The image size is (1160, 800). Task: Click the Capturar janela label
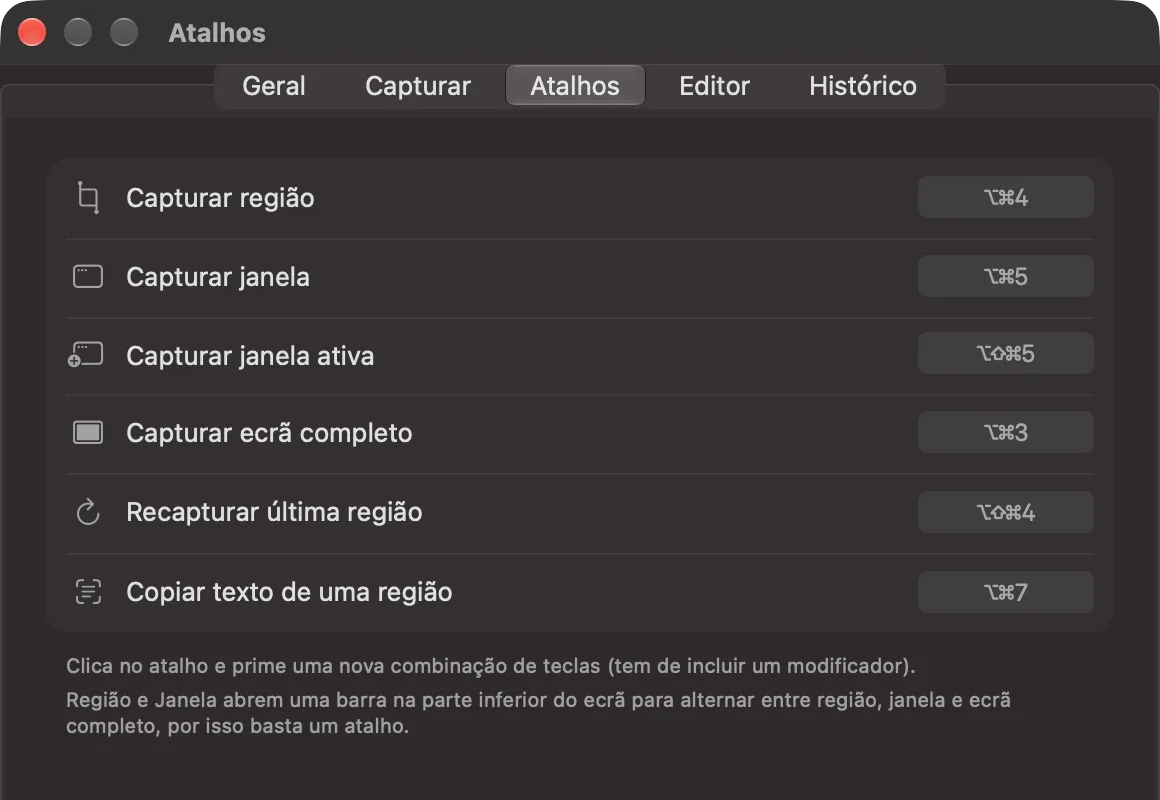pyautogui.click(x=218, y=277)
